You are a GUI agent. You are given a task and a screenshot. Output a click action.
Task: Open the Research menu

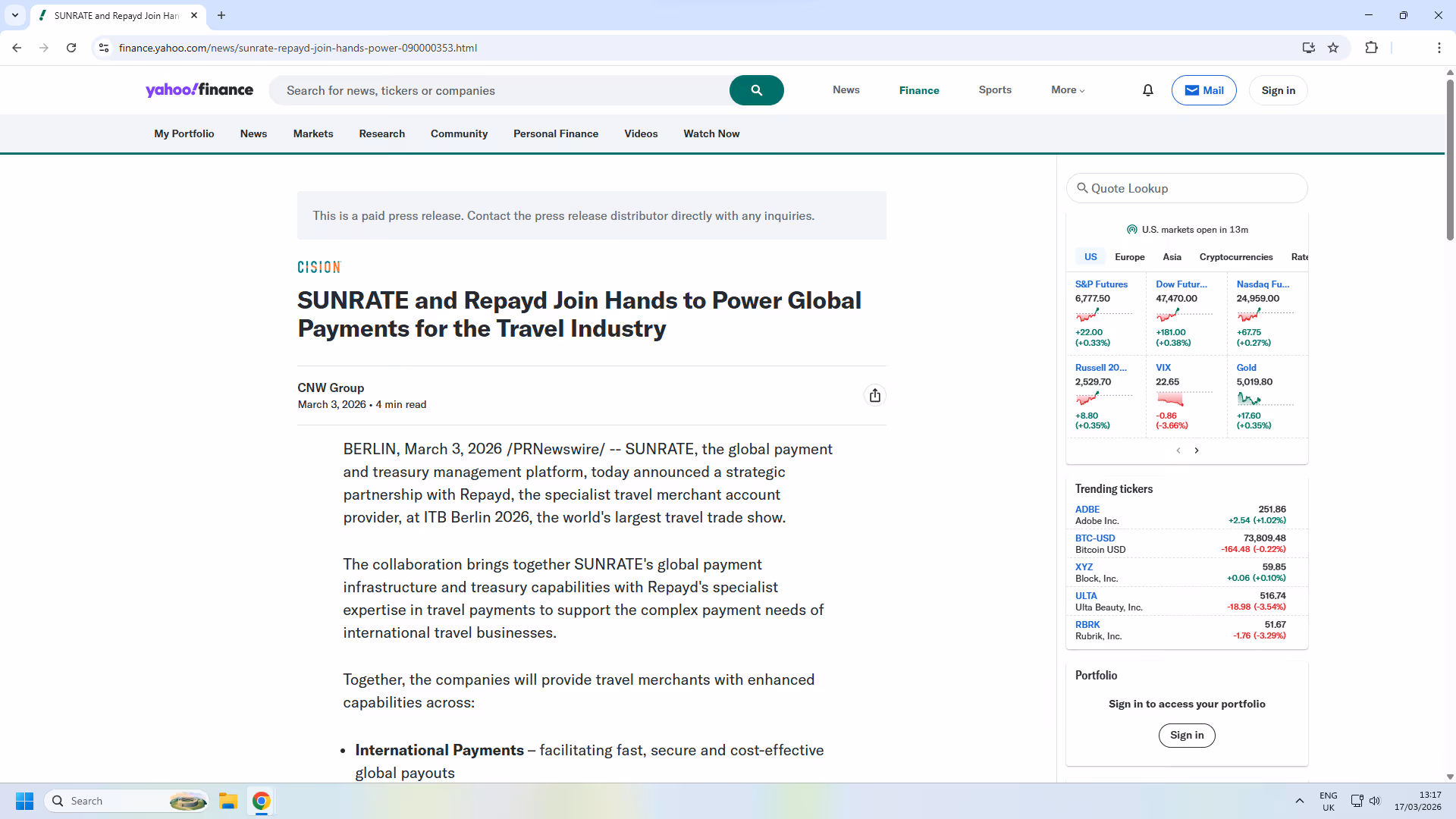pyautogui.click(x=382, y=133)
